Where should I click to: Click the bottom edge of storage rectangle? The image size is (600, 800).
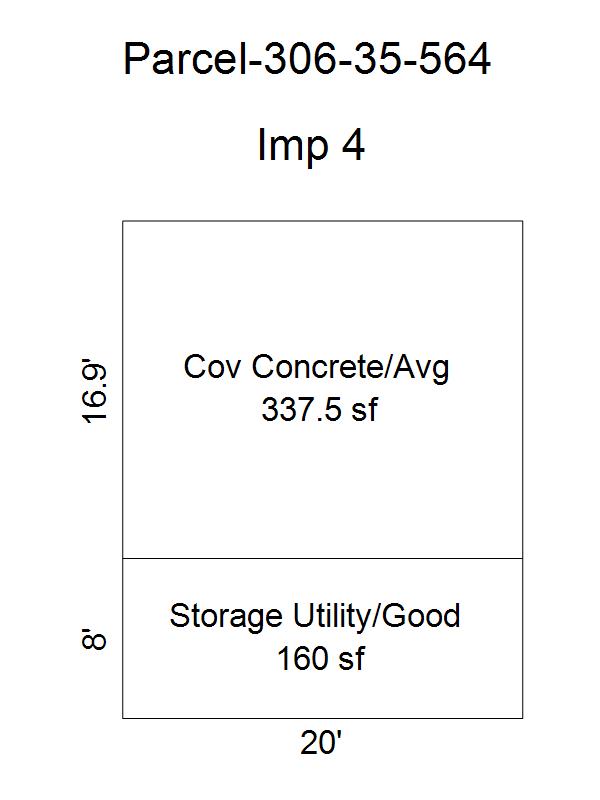(322, 718)
